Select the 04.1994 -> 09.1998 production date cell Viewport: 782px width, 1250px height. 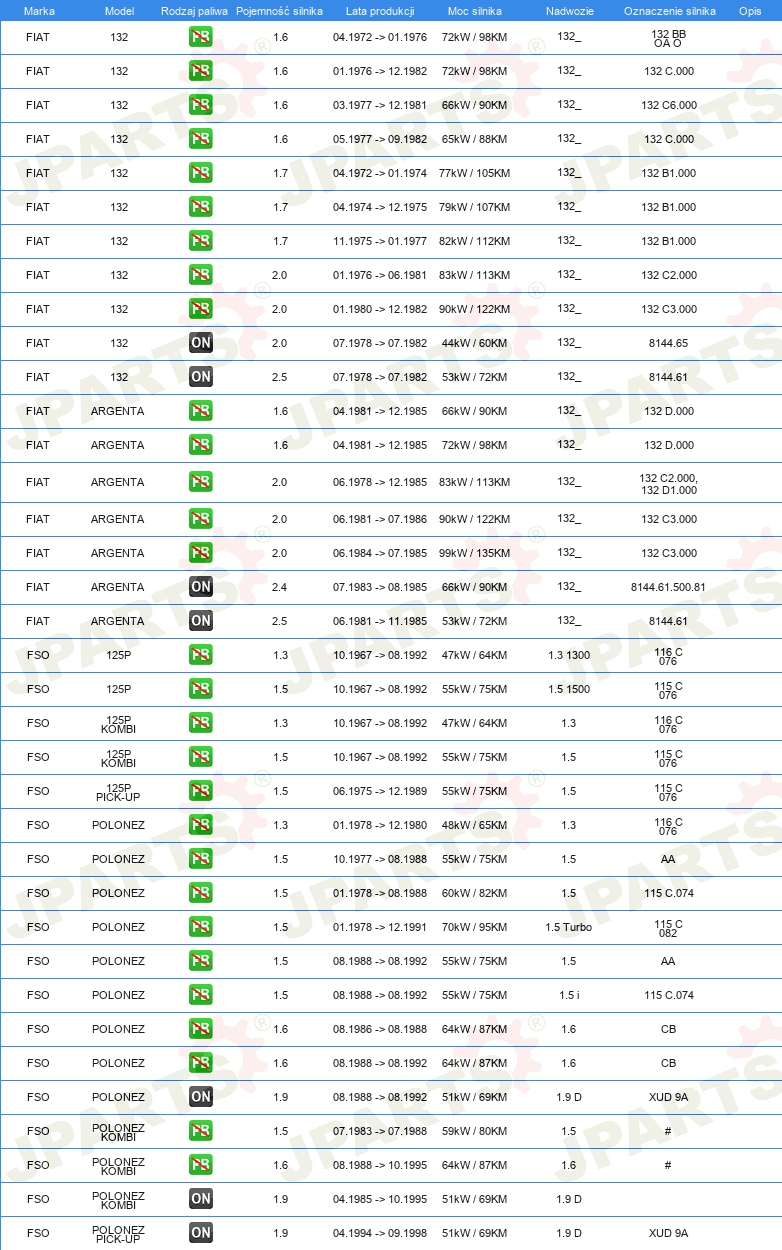tap(380, 1233)
